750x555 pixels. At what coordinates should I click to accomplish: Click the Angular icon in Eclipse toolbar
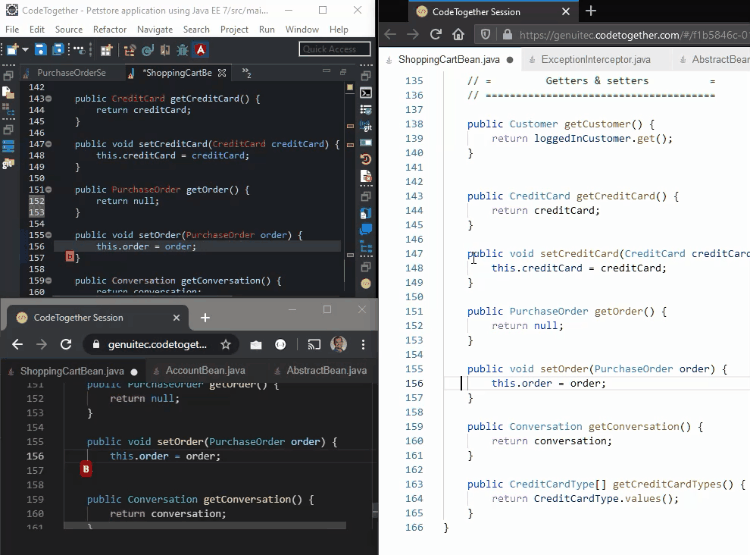(x=201, y=49)
